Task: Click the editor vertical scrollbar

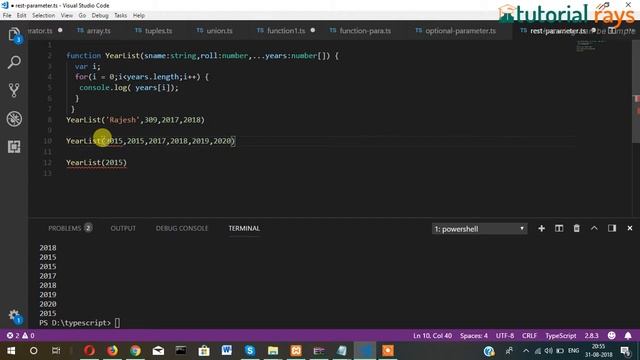Action: point(636,91)
